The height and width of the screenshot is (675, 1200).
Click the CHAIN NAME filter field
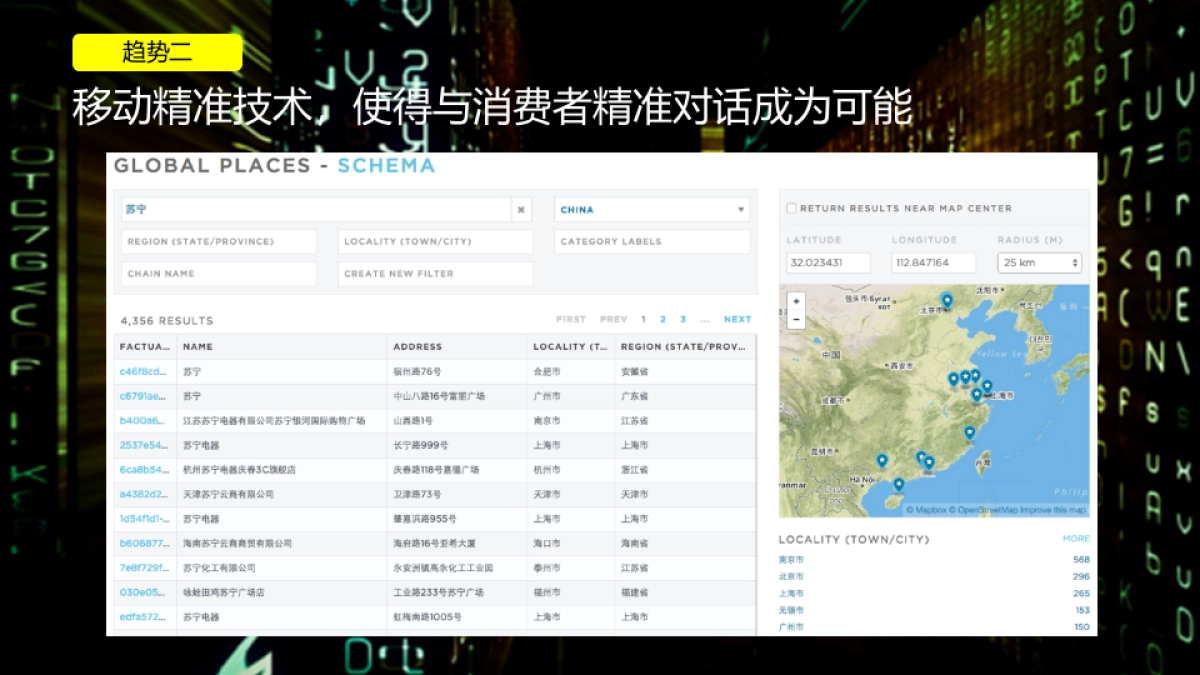point(219,273)
